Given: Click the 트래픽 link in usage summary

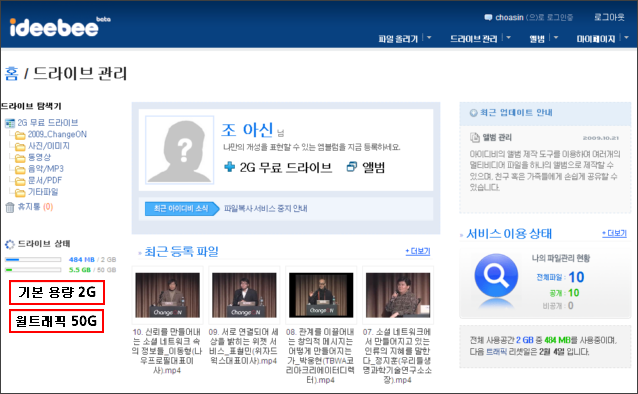Looking at the screenshot, I should tap(496, 352).
